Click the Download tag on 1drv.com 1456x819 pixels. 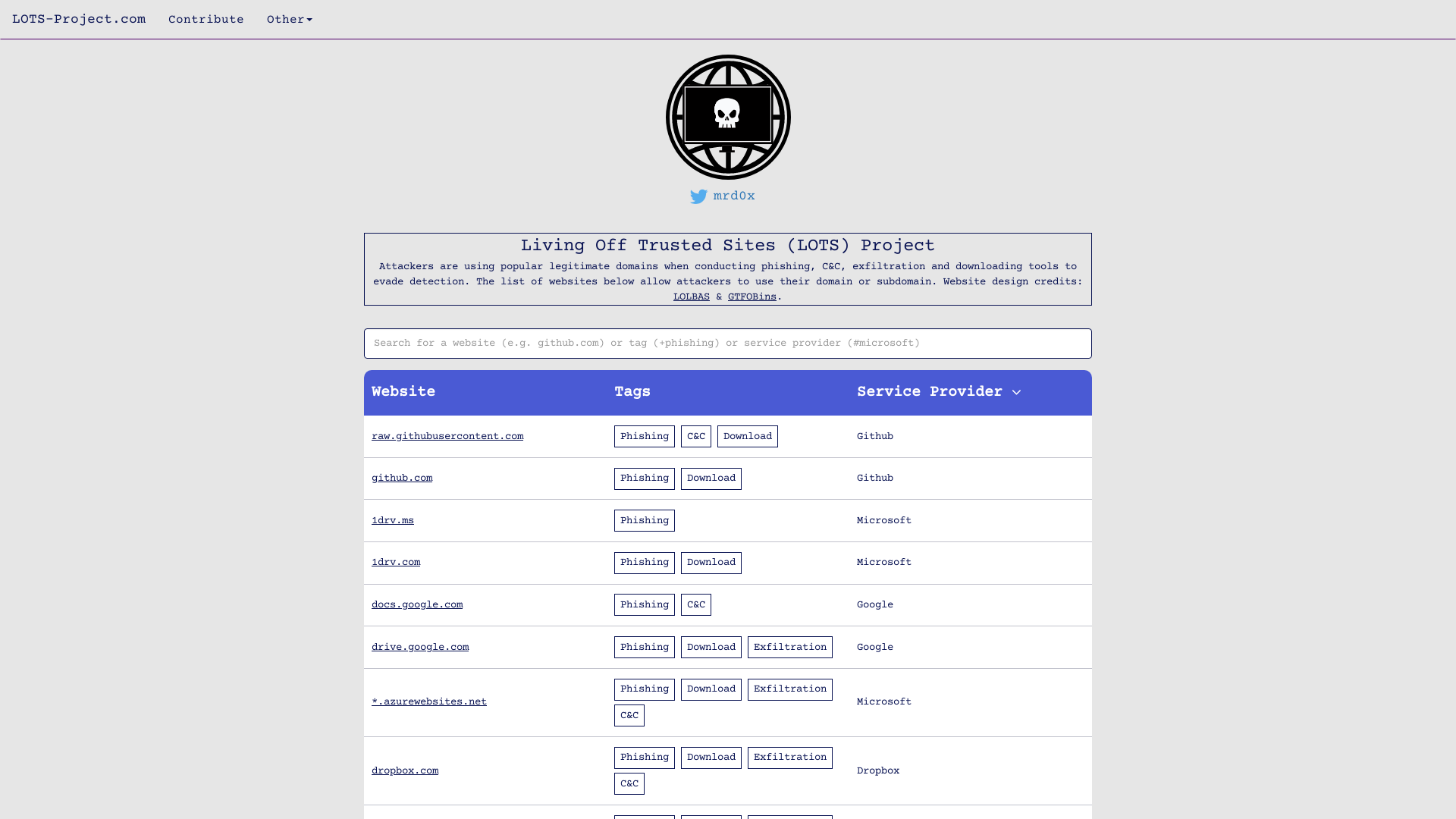coord(712,562)
